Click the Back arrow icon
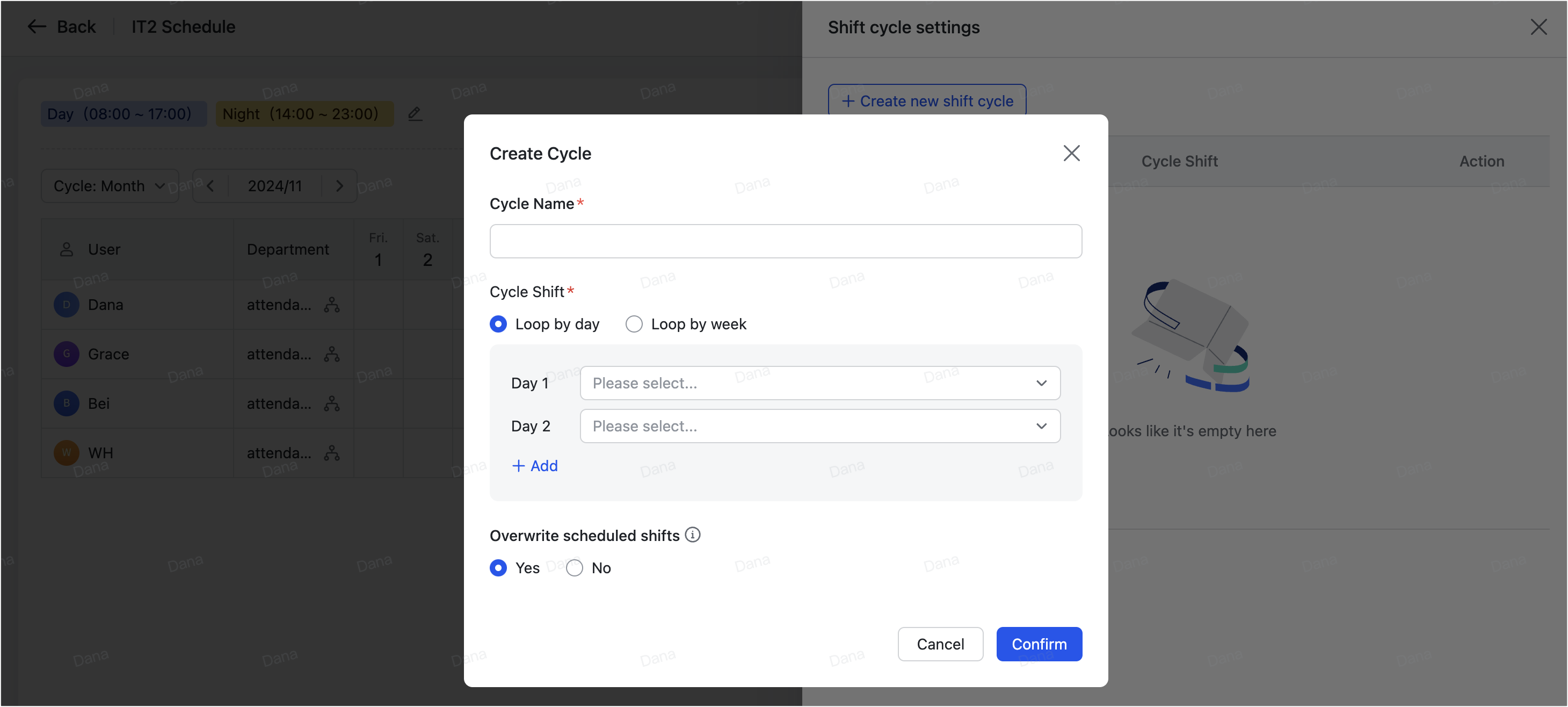This screenshot has height=707, width=1568. (37, 26)
